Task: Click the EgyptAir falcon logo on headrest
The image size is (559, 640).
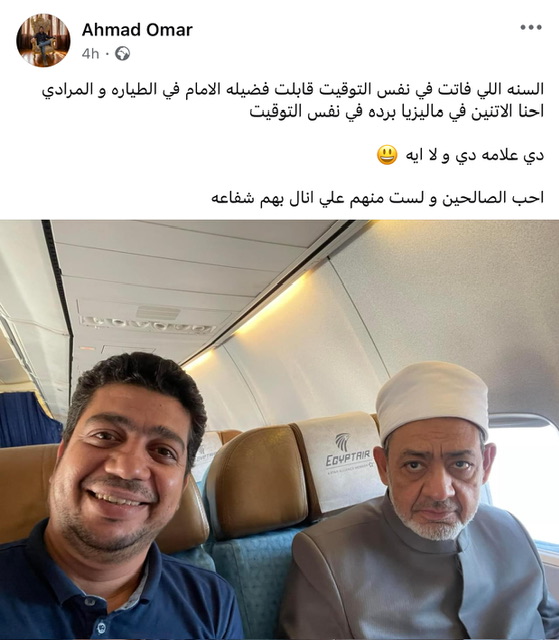Action: point(343,442)
